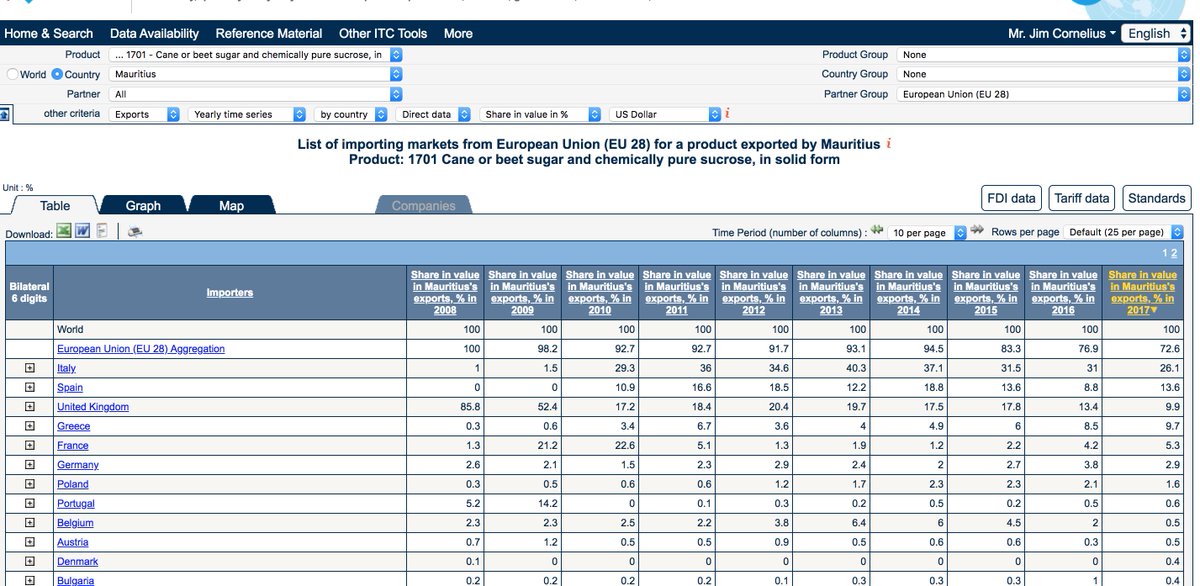Viewport: 1200px width, 586px height.
Task: Print the table with printer icon
Action: click(134, 232)
